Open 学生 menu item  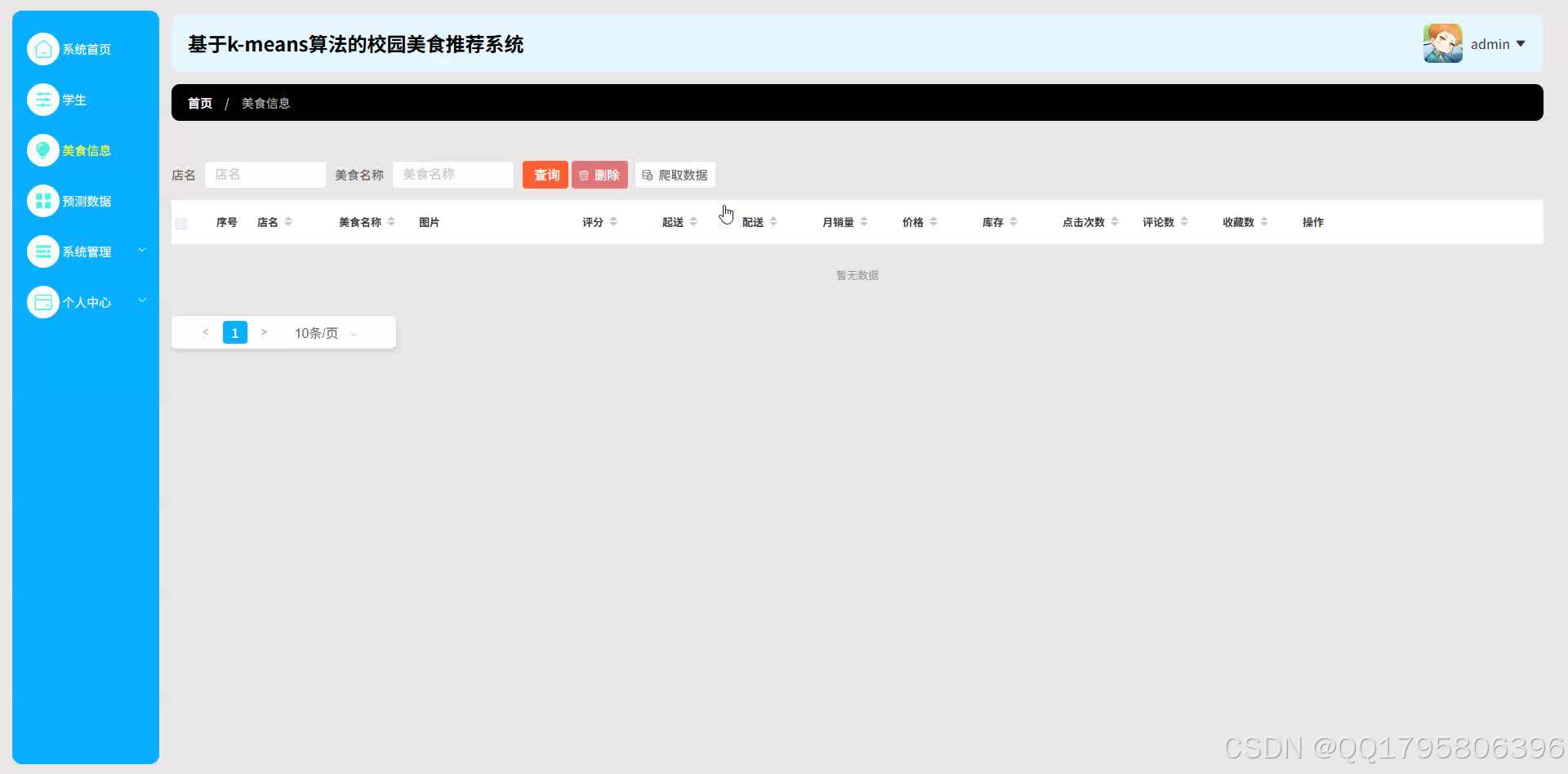86,100
